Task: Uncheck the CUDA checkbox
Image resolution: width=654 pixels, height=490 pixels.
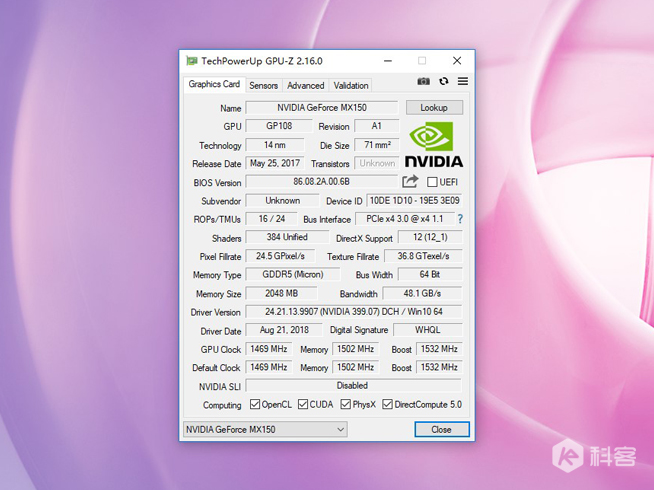Action: tap(303, 405)
